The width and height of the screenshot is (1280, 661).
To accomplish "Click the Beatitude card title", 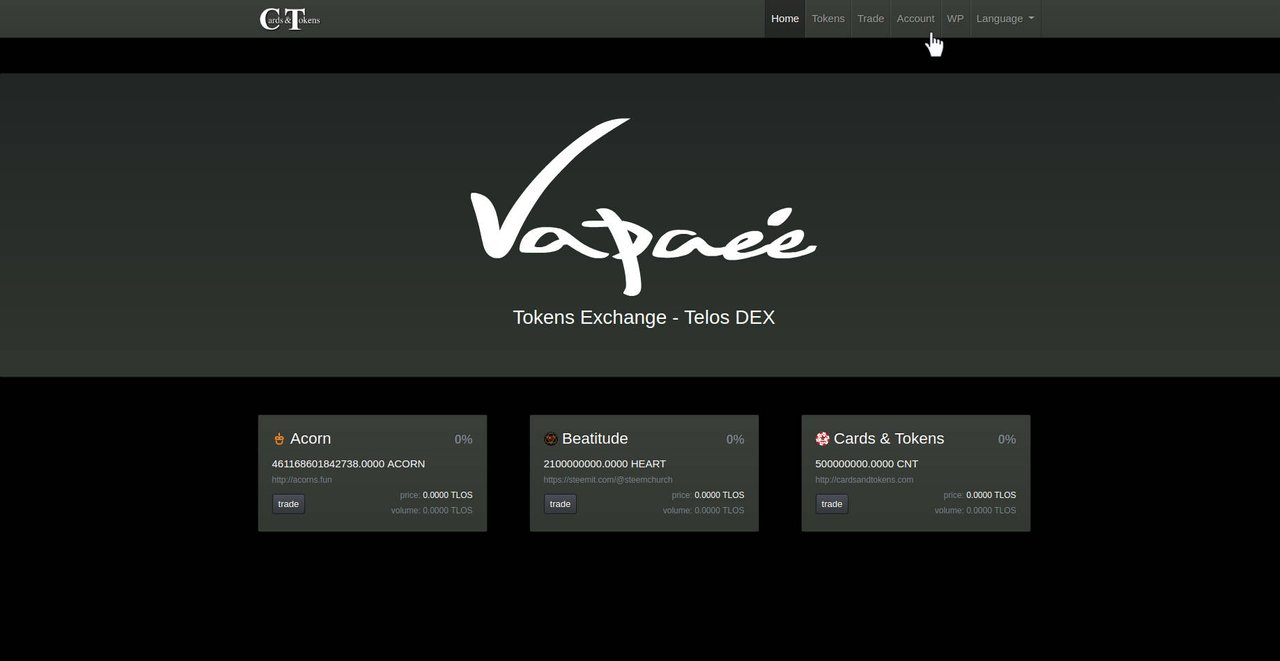I will click(595, 439).
